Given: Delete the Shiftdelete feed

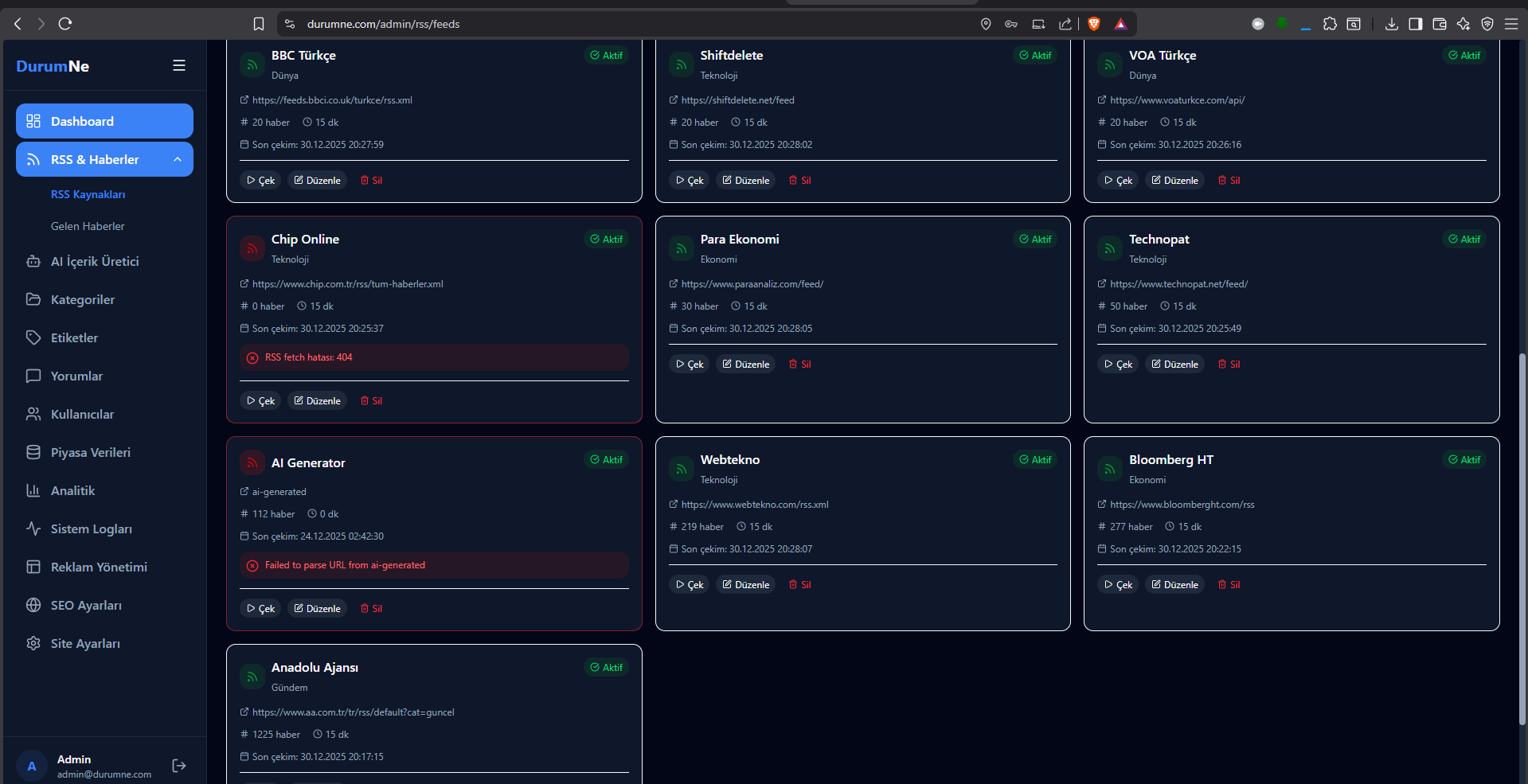Looking at the screenshot, I should pyautogui.click(x=800, y=181).
